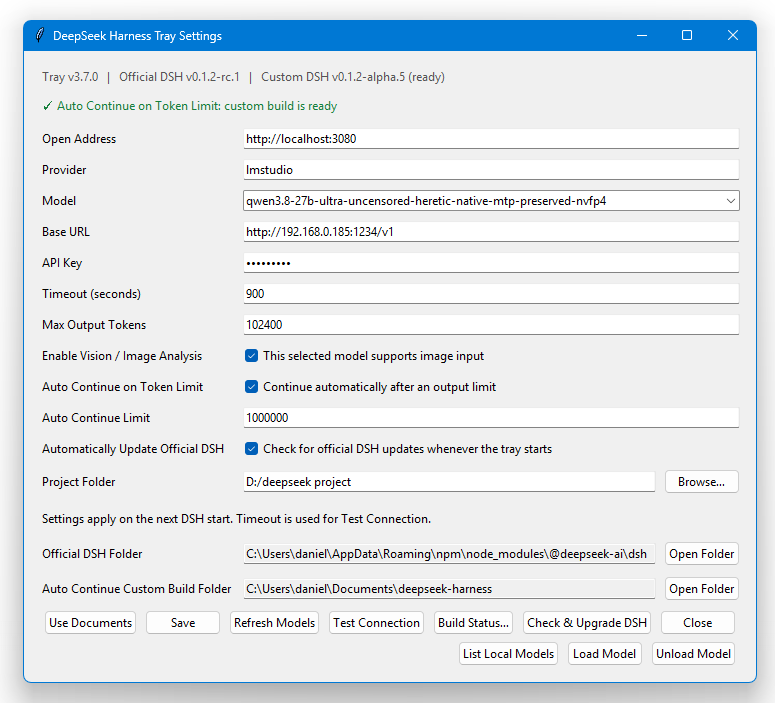
Task: Click the Project Folder path field
Action: (x=449, y=482)
